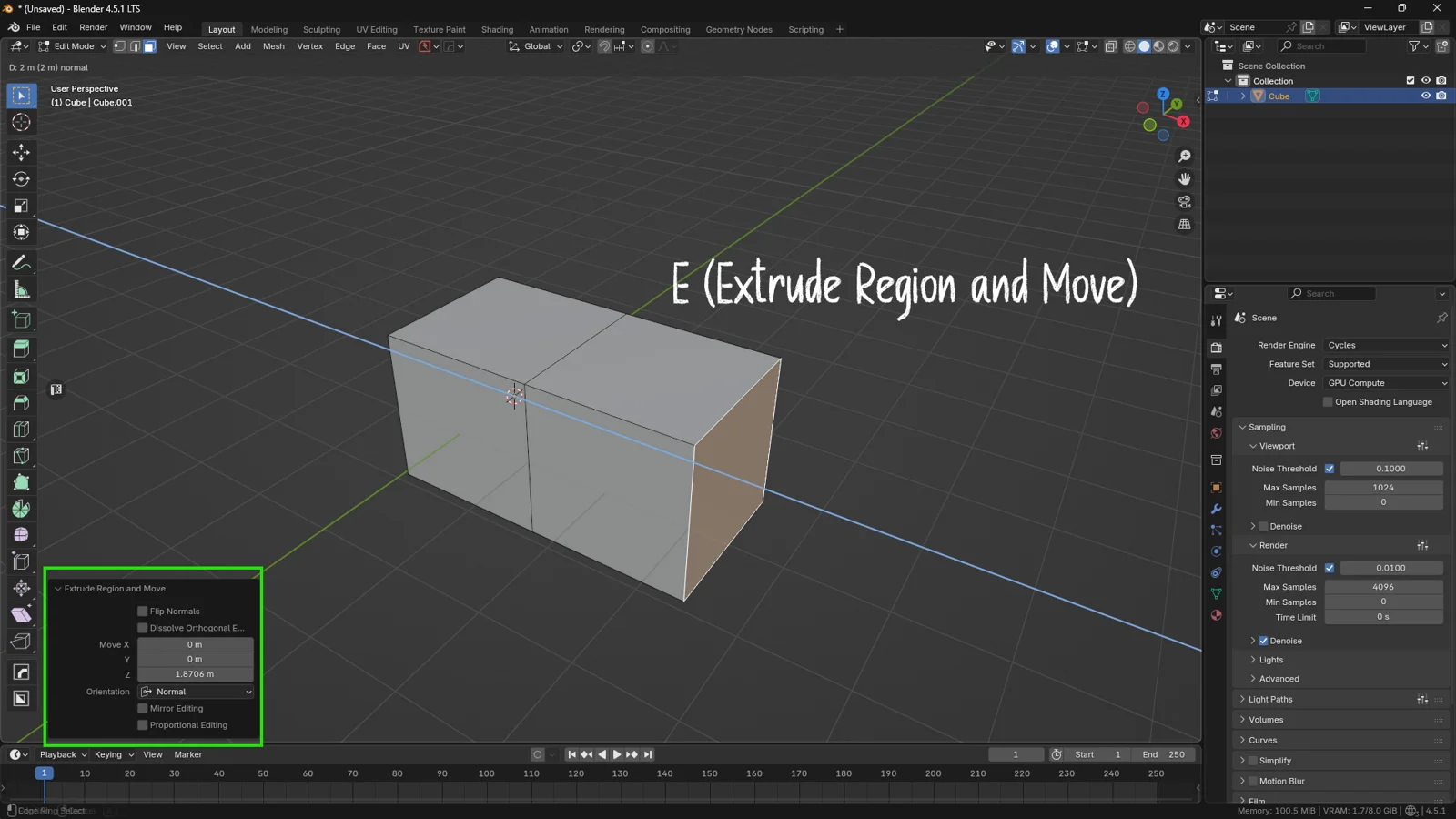This screenshot has width=1456, height=819.
Task: Open the Orientation dropdown set to Normal
Action: pos(196,692)
